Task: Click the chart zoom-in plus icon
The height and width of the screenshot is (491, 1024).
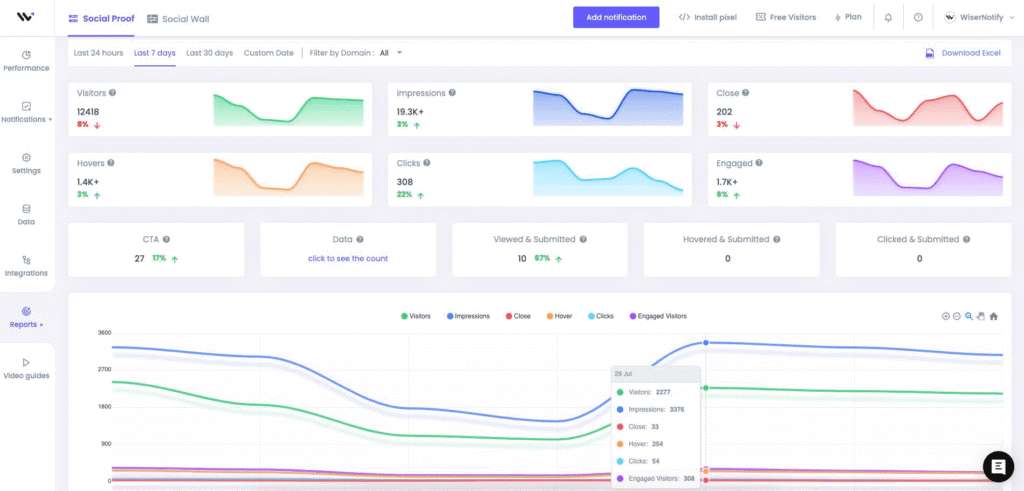Action: point(945,316)
